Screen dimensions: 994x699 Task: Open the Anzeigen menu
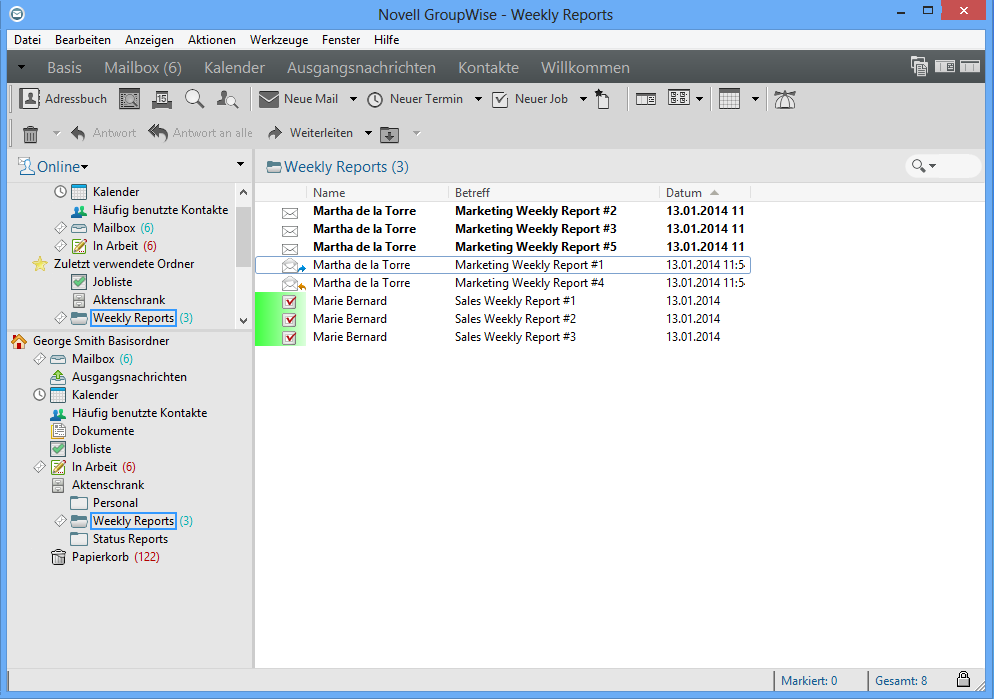(x=149, y=39)
